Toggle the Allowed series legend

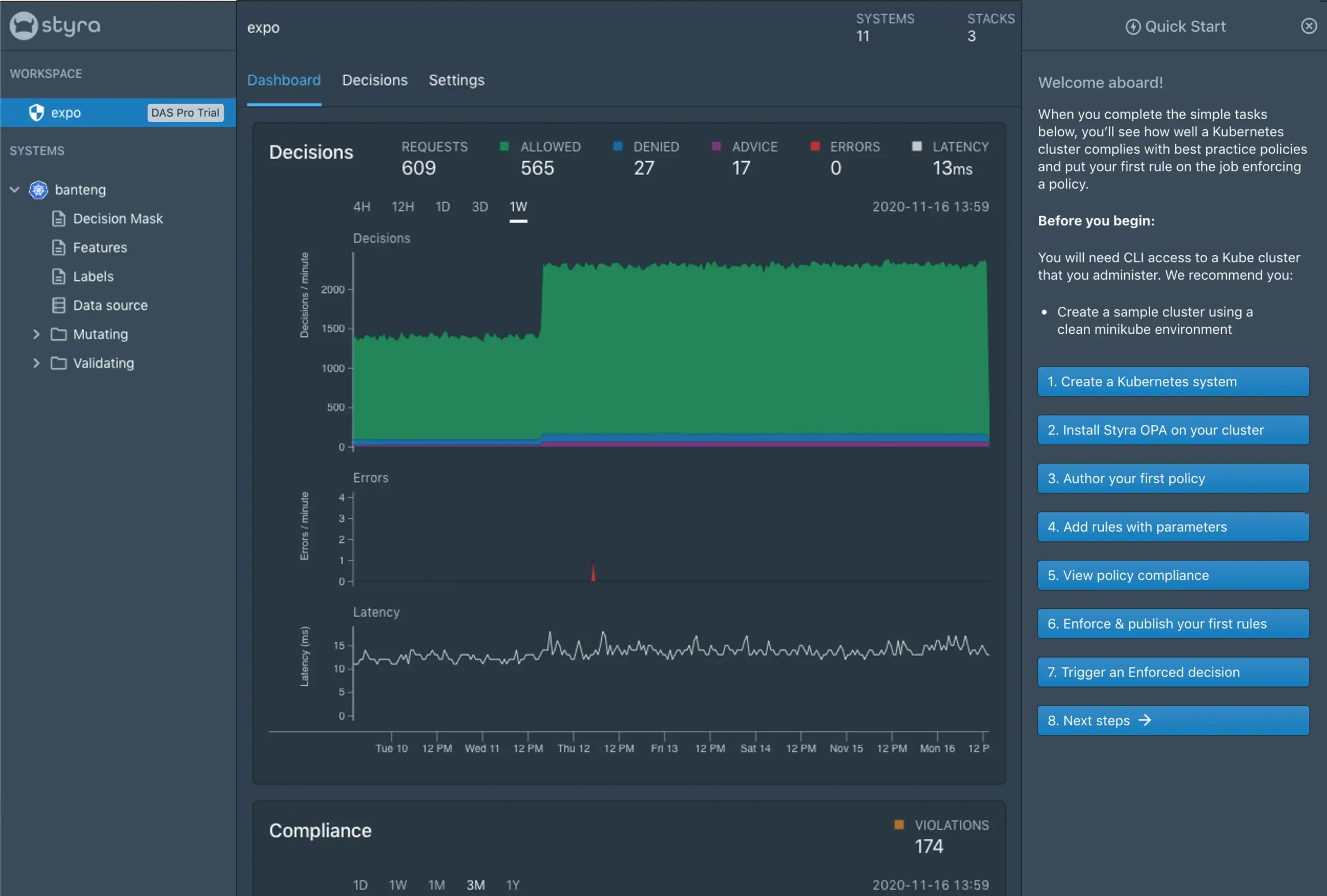click(x=504, y=147)
